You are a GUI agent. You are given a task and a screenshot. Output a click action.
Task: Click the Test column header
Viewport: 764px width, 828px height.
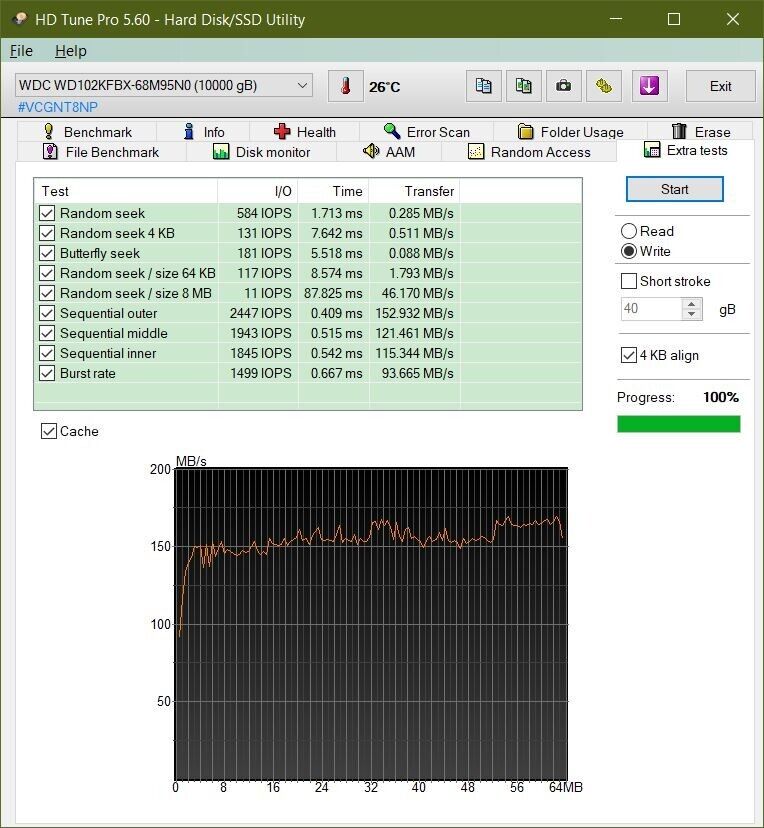[x=126, y=191]
